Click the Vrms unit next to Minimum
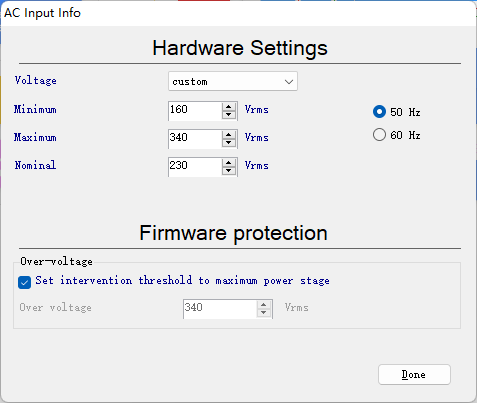 tap(256, 109)
